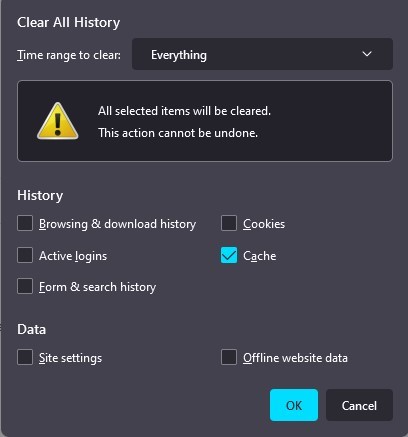
Task: Click the dropdown chevron arrow beside Everything
Action: 367,54
